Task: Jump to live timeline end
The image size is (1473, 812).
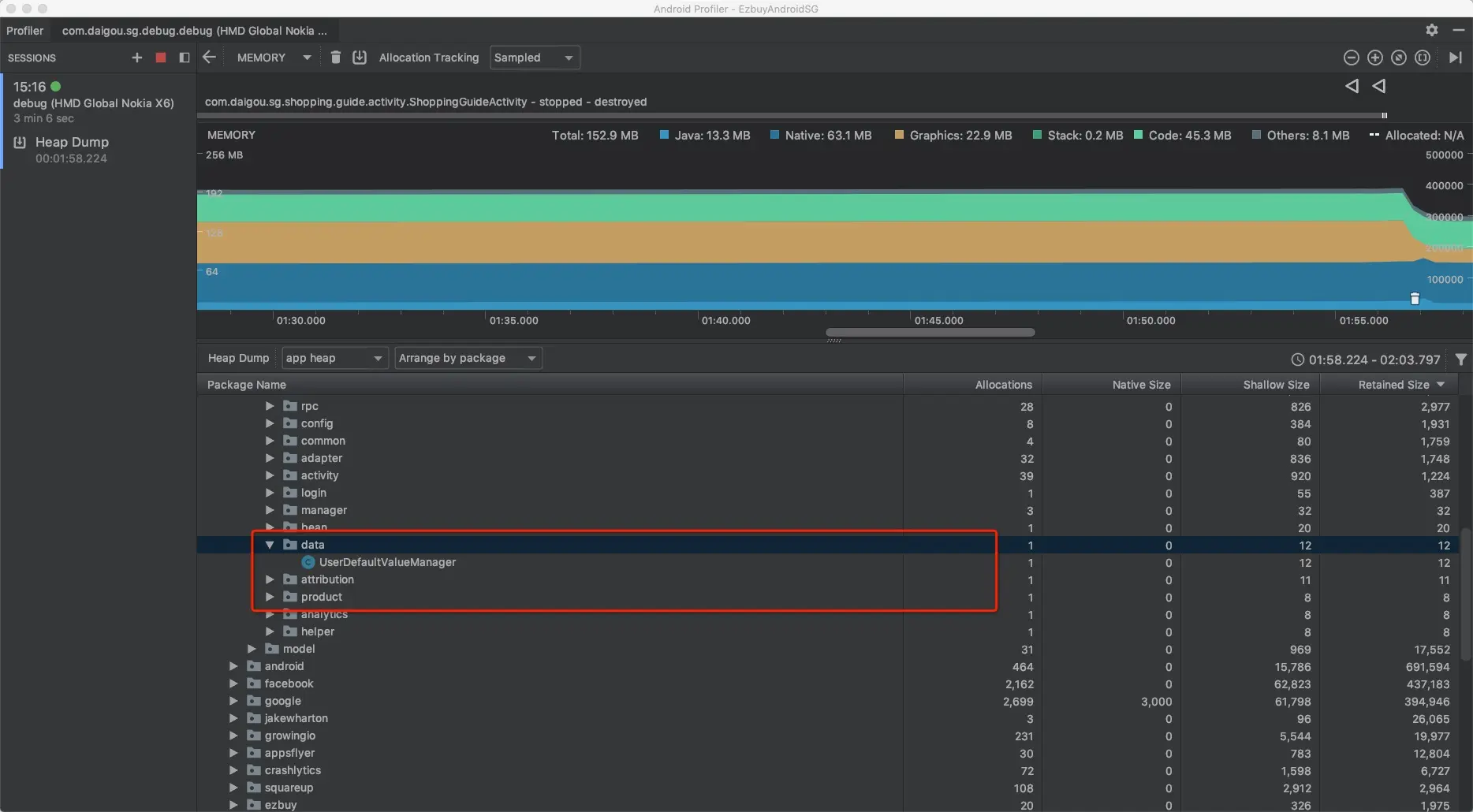Action: coord(1456,58)
